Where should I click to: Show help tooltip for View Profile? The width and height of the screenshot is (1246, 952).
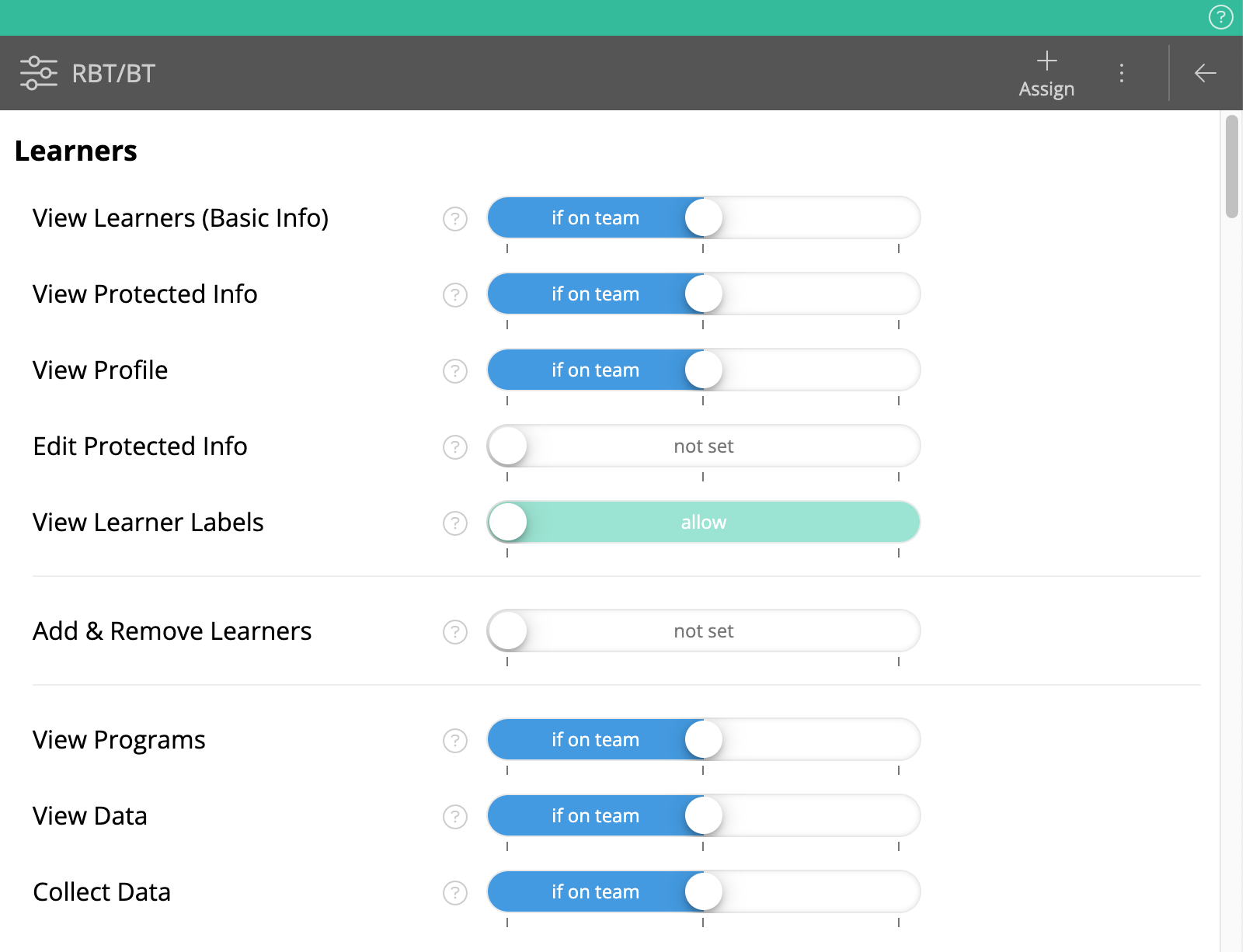[455, 371]
